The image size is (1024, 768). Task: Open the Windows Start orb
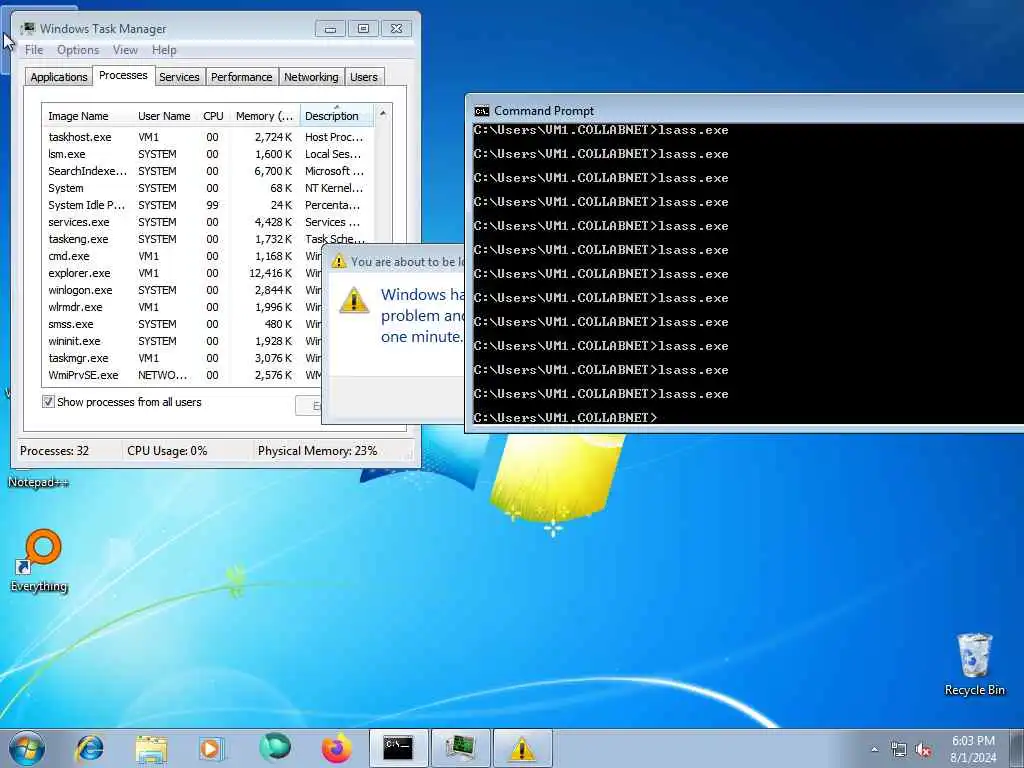tap(27, 748)
